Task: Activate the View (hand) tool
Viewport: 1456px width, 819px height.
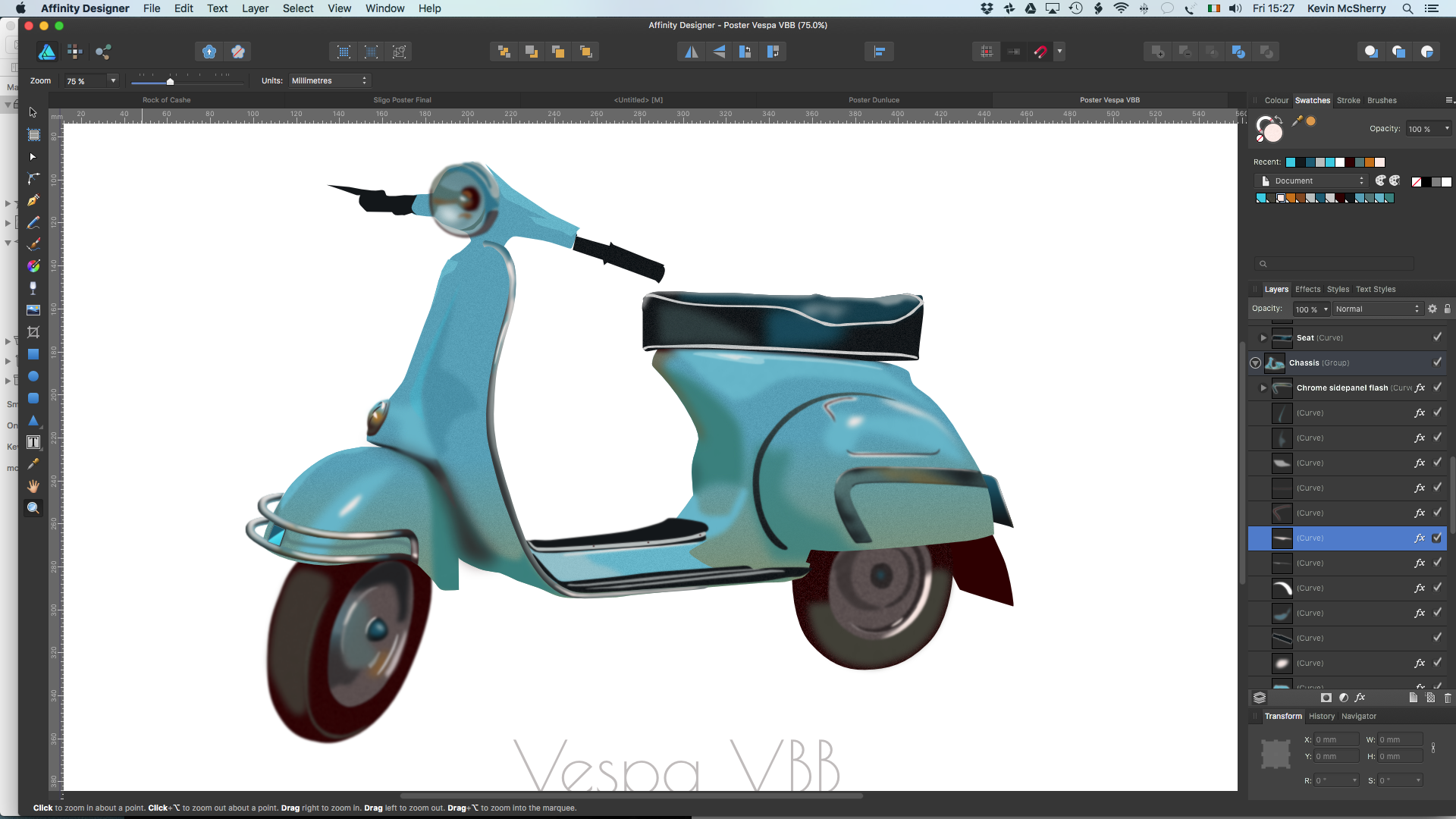Action: 33,486
